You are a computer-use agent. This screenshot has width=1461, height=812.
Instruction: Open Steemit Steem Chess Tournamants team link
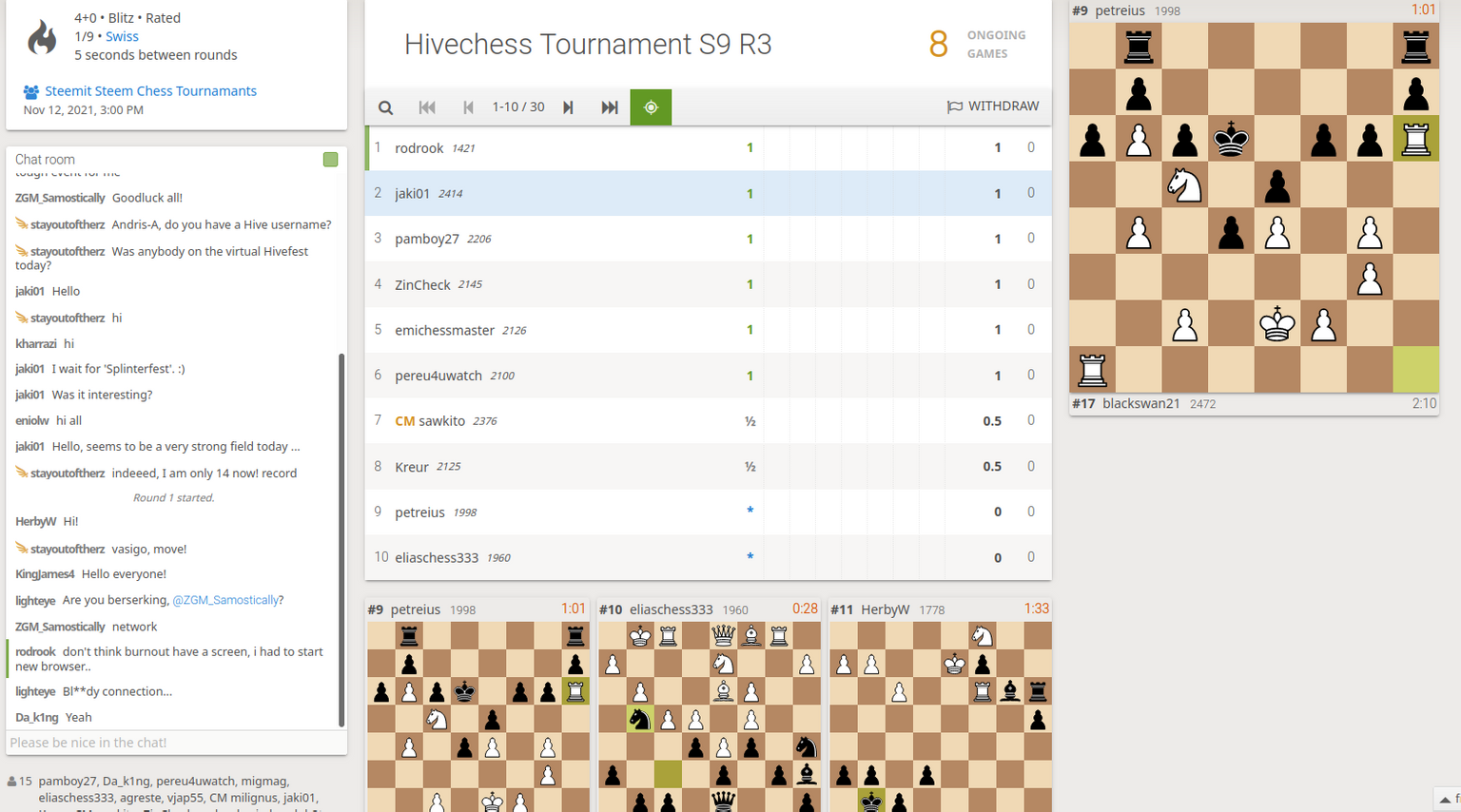click(150, 91)
